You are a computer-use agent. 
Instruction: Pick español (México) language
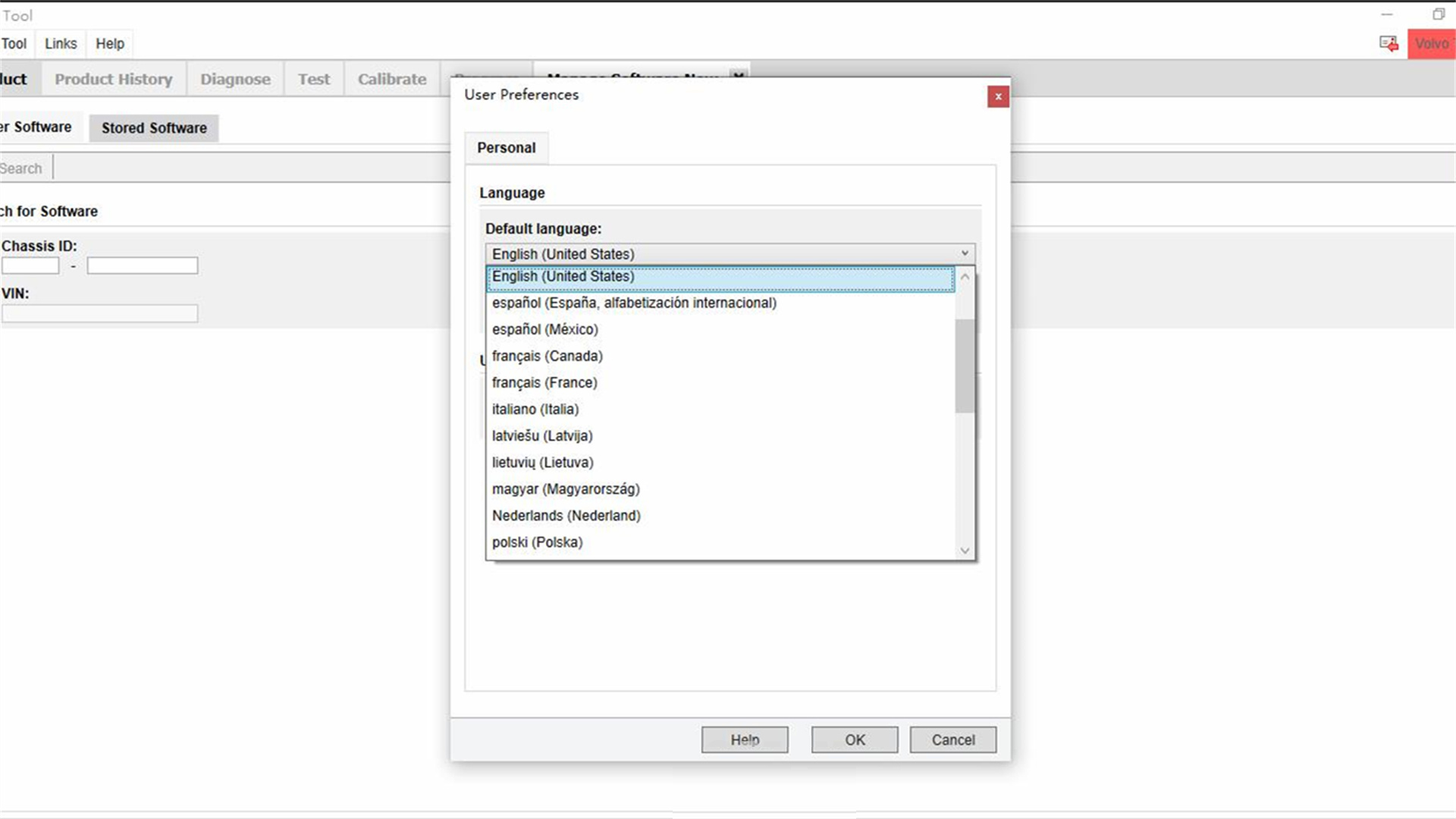pos(720,330)
